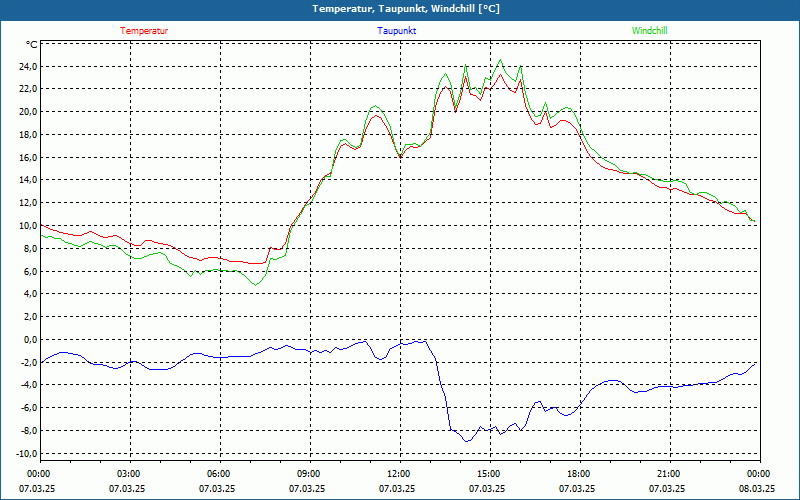800x500 pixels.
Task: Click the °C unit label on axis
Action: click(32, 45)
